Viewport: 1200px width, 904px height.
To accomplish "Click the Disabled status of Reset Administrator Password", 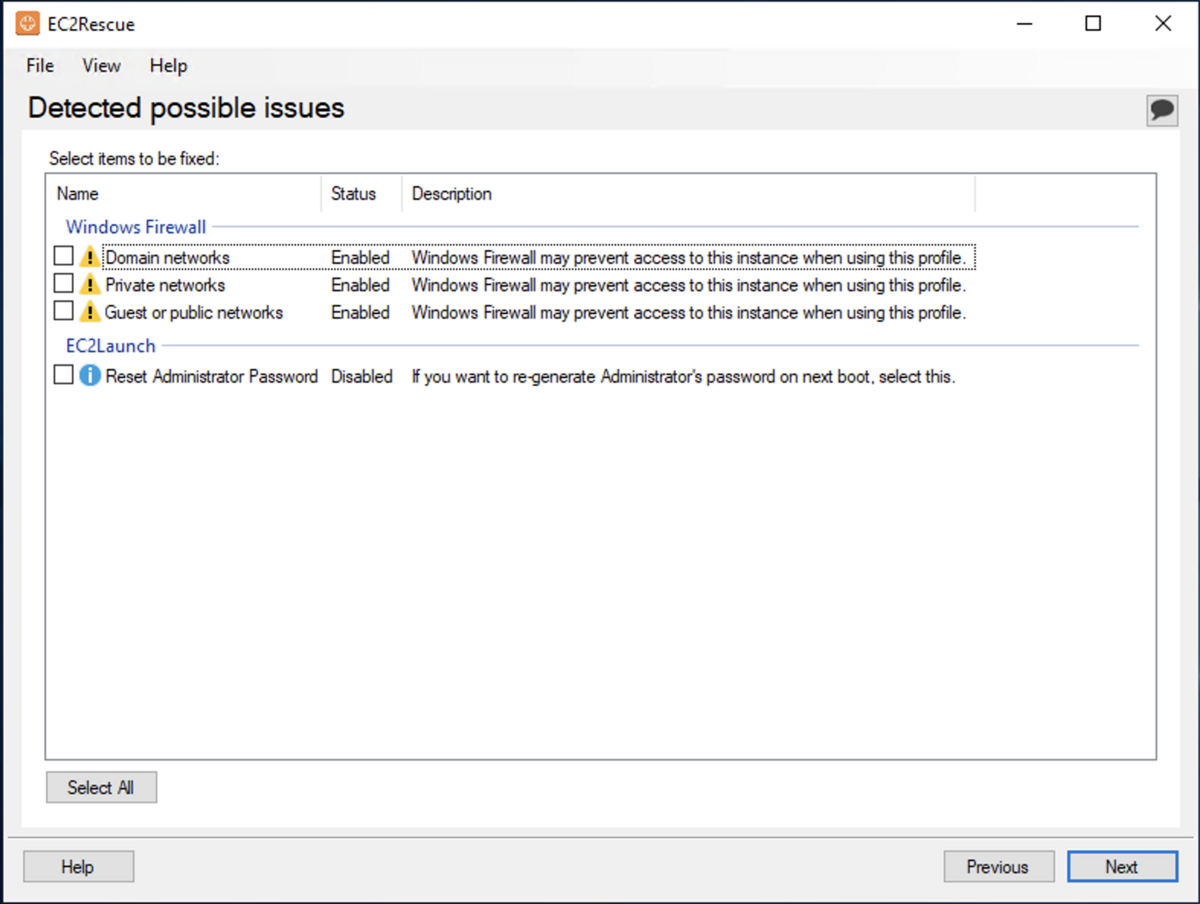I will 362,377.
